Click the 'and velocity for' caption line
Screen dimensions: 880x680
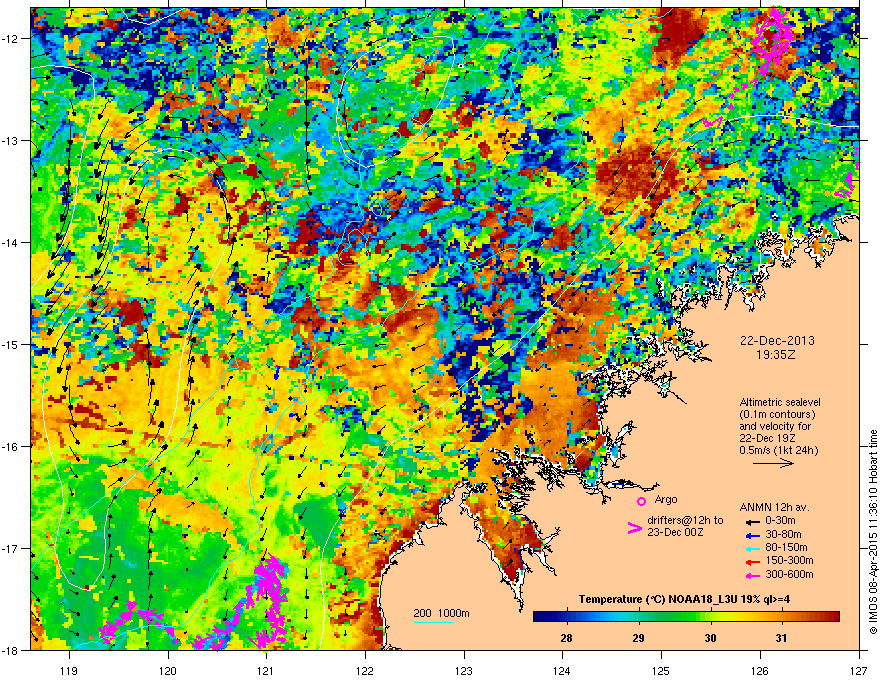(x=775, y=426)
